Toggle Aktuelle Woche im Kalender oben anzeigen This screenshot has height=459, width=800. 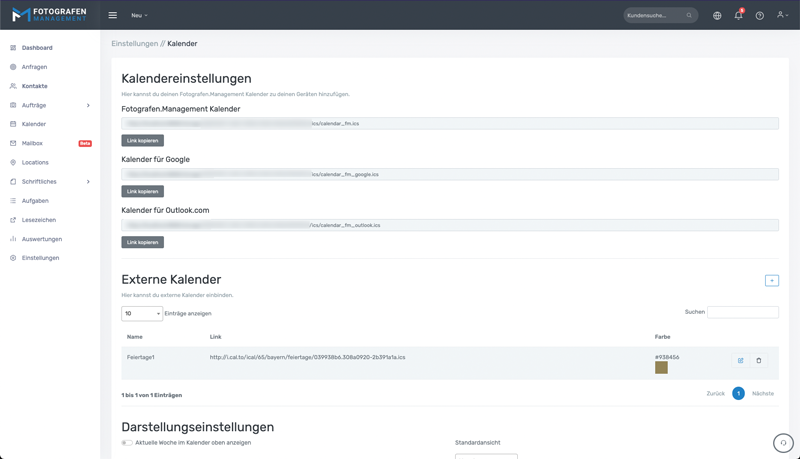[127, 442]
